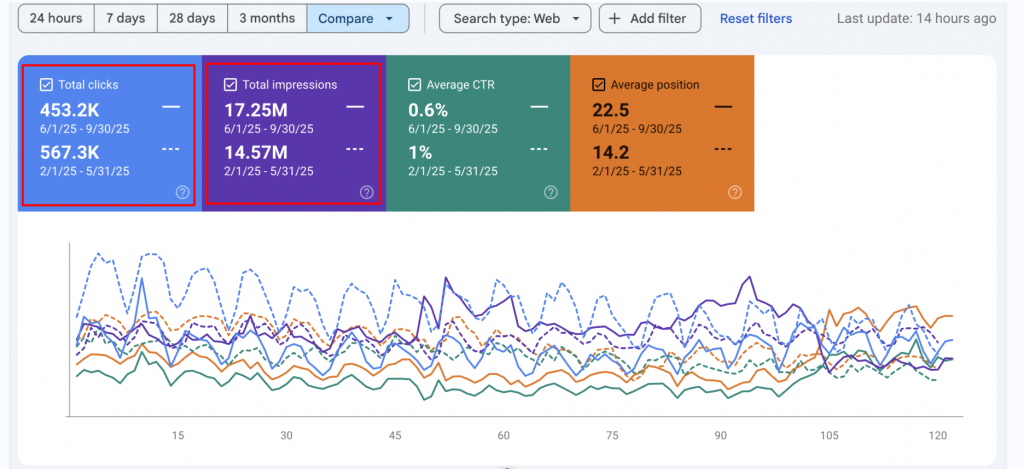Click dashed line legend in Average position card
This screenshot has width=1024, height=469.
723,149
